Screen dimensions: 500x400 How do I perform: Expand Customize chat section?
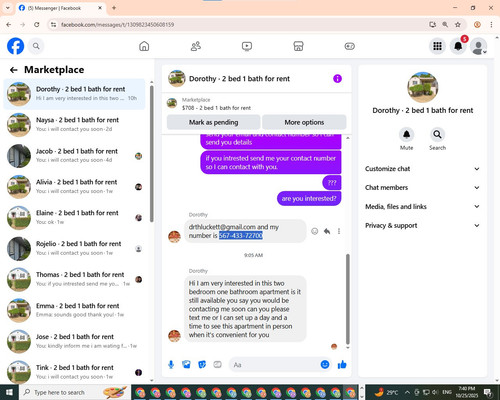(422, 169)
